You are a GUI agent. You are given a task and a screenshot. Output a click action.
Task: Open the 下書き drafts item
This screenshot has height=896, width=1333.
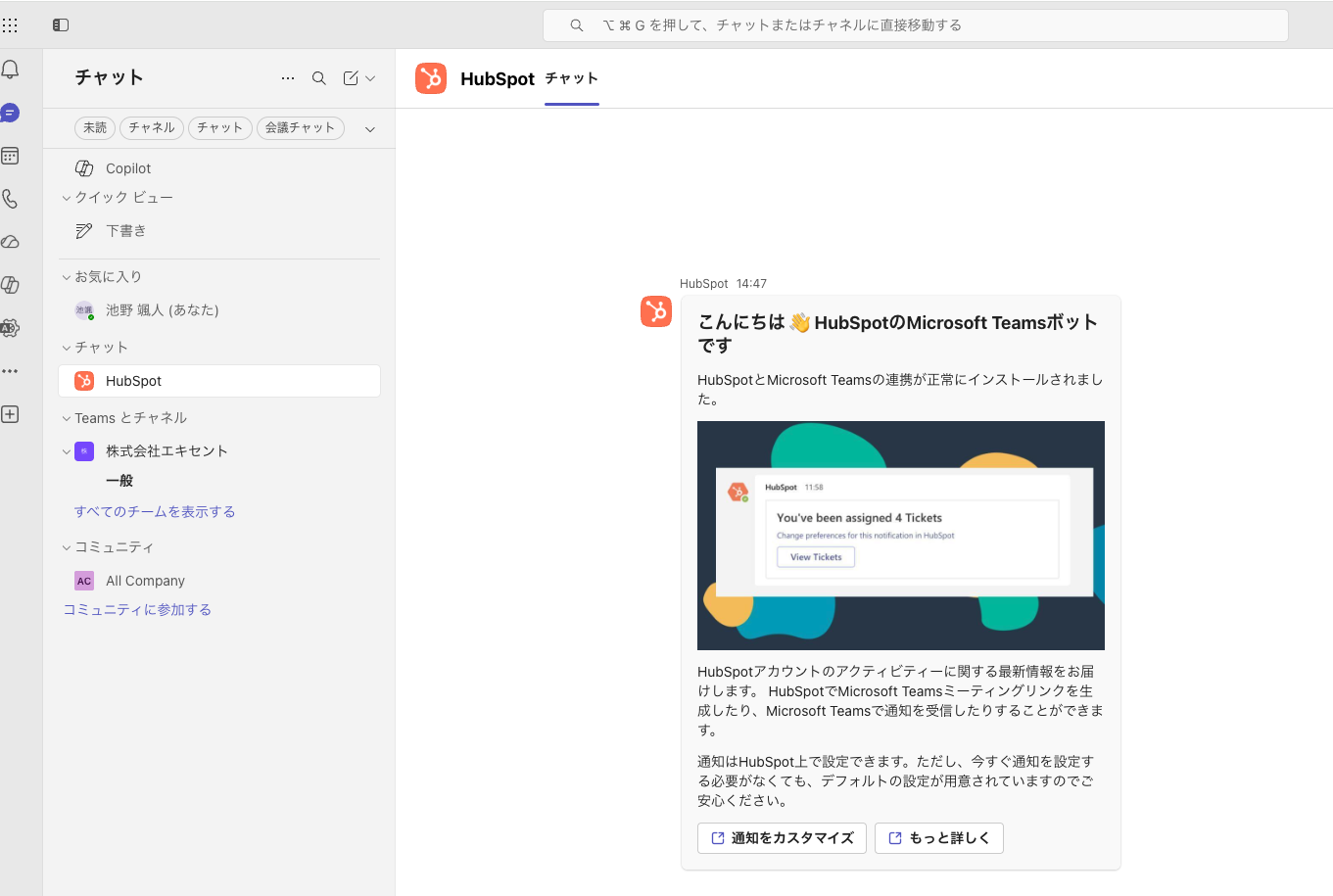[219, 231]
